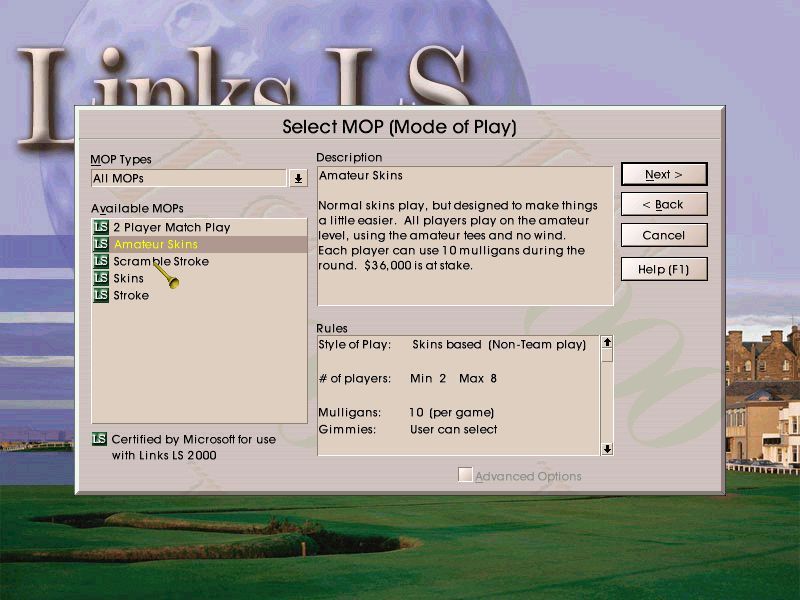Image resolution: width=800 pixels, height=600 pixels.
Task: Click the LS icon beside 2 Player Match Play
Action: [100, 227]
